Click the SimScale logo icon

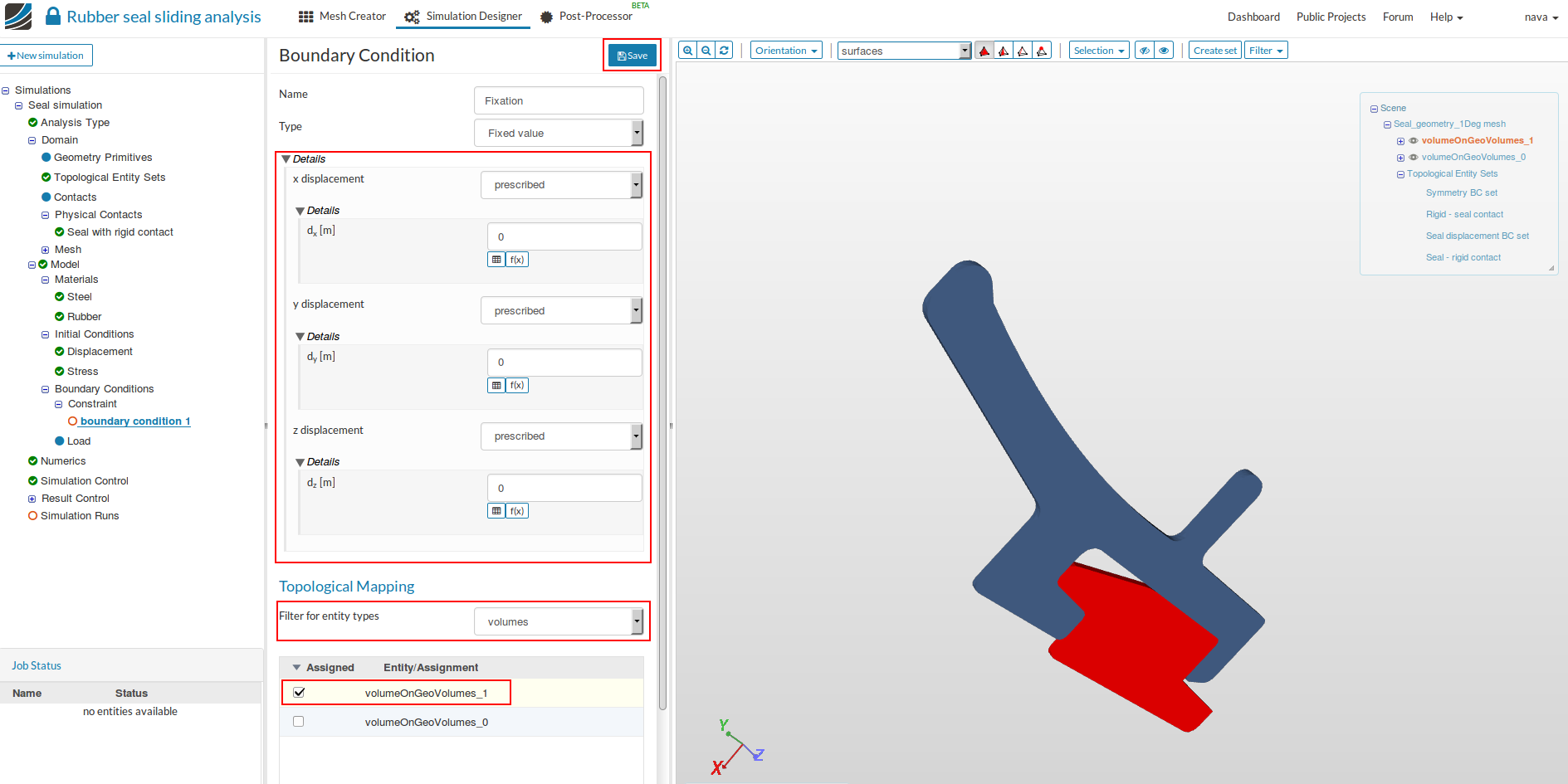(x=18, y=17)
